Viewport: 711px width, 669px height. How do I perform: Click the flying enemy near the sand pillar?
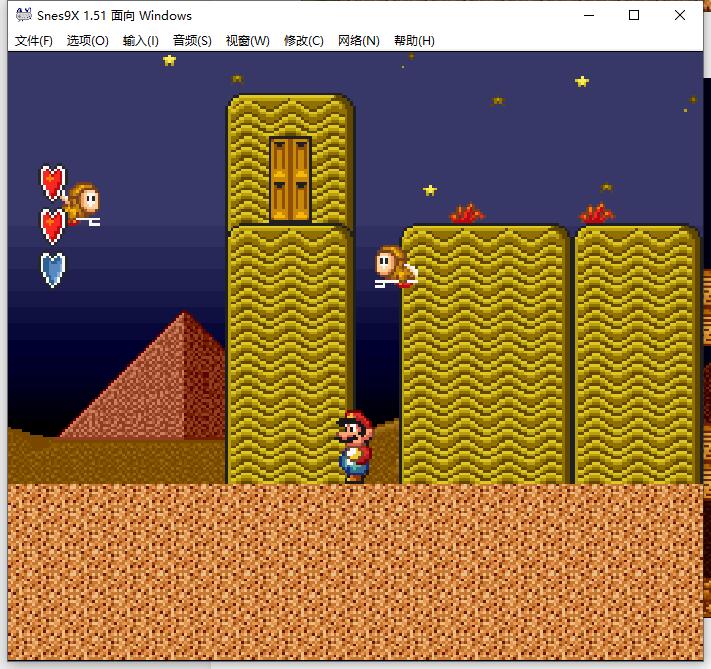pyautogui.click(x=396, y=267)
